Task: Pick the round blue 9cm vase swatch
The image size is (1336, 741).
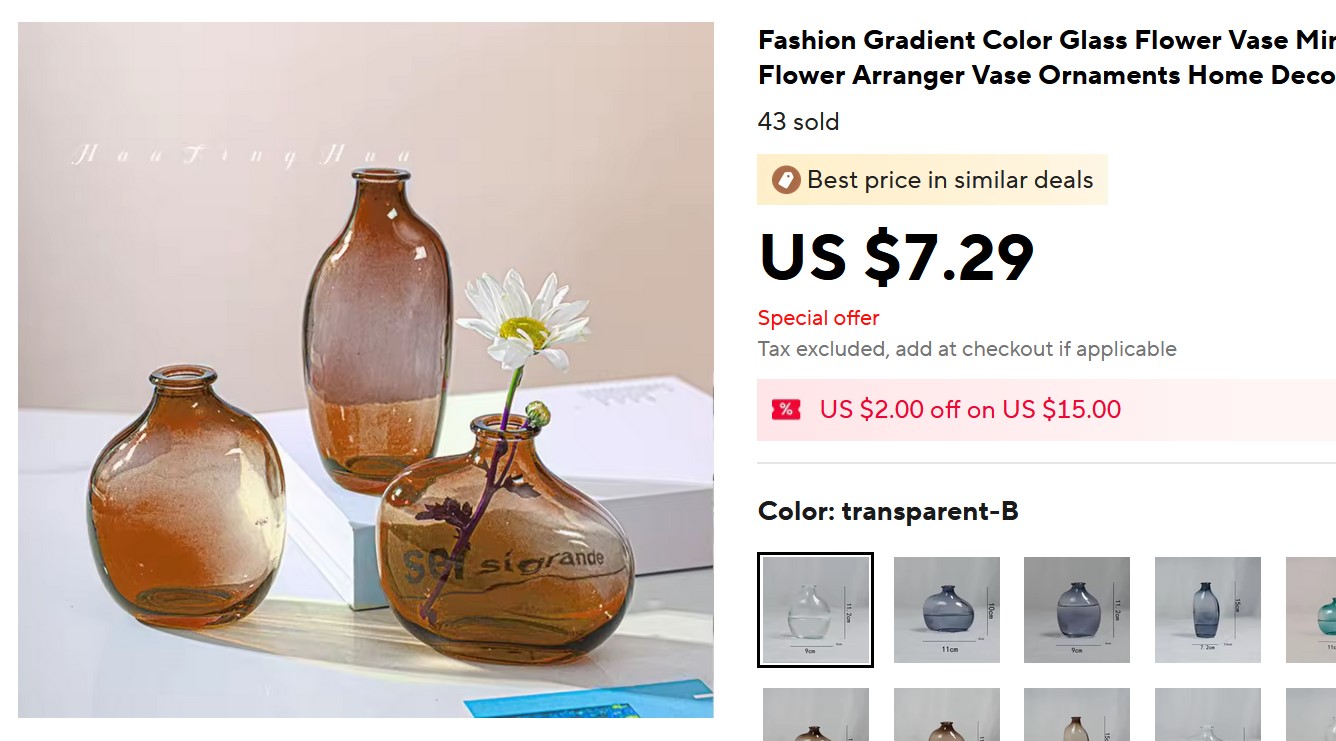Action: coord(1077,610)
